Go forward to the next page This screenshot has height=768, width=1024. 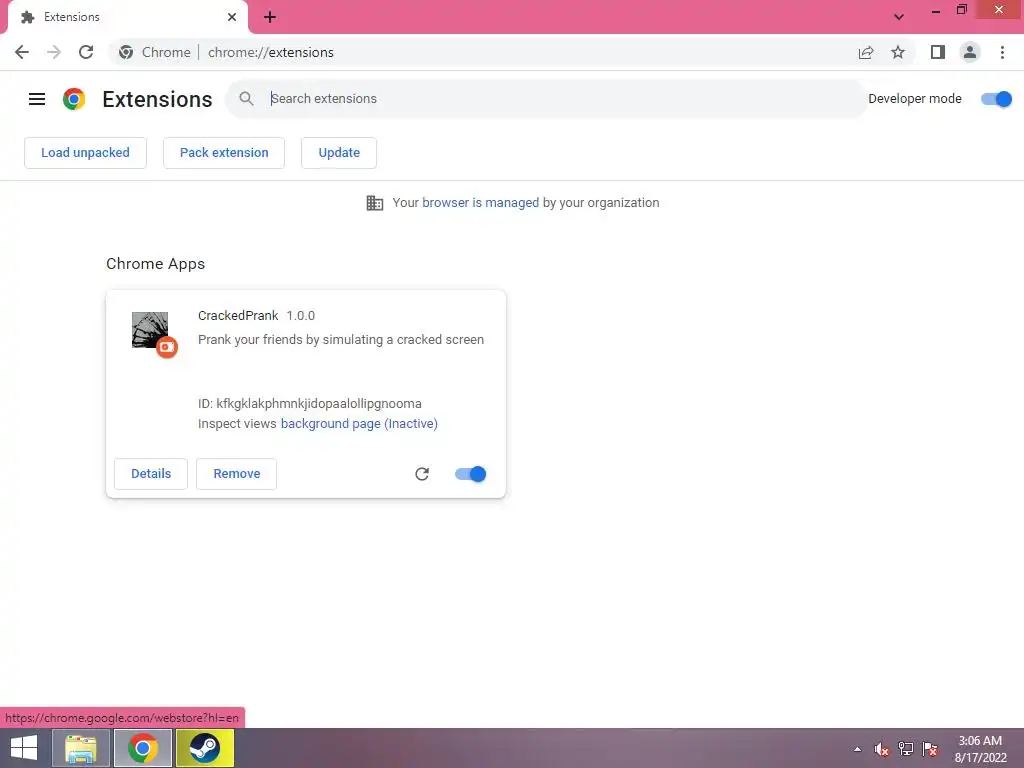[x=54, y=52]
